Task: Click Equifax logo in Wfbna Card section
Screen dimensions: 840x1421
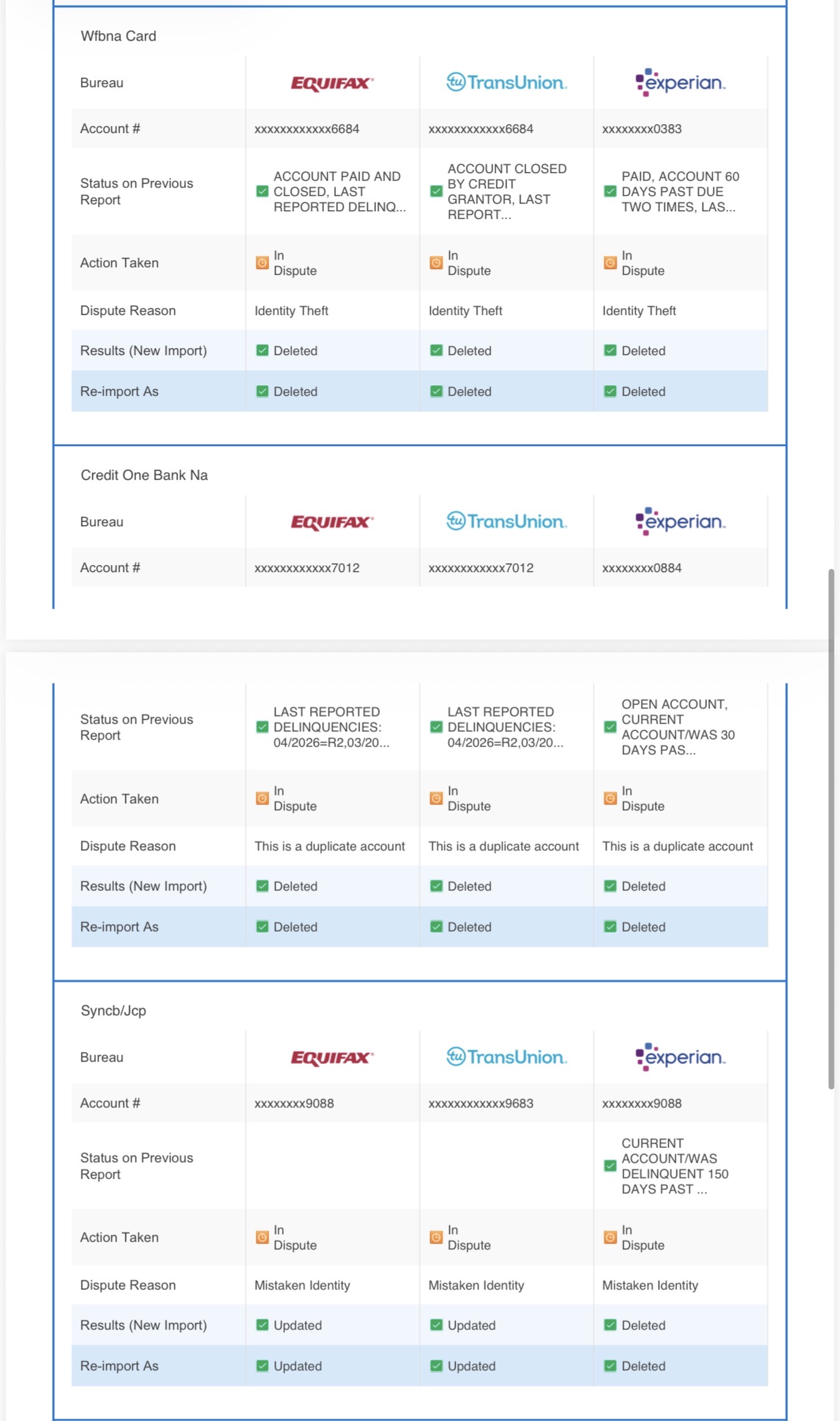Action: 332,83
